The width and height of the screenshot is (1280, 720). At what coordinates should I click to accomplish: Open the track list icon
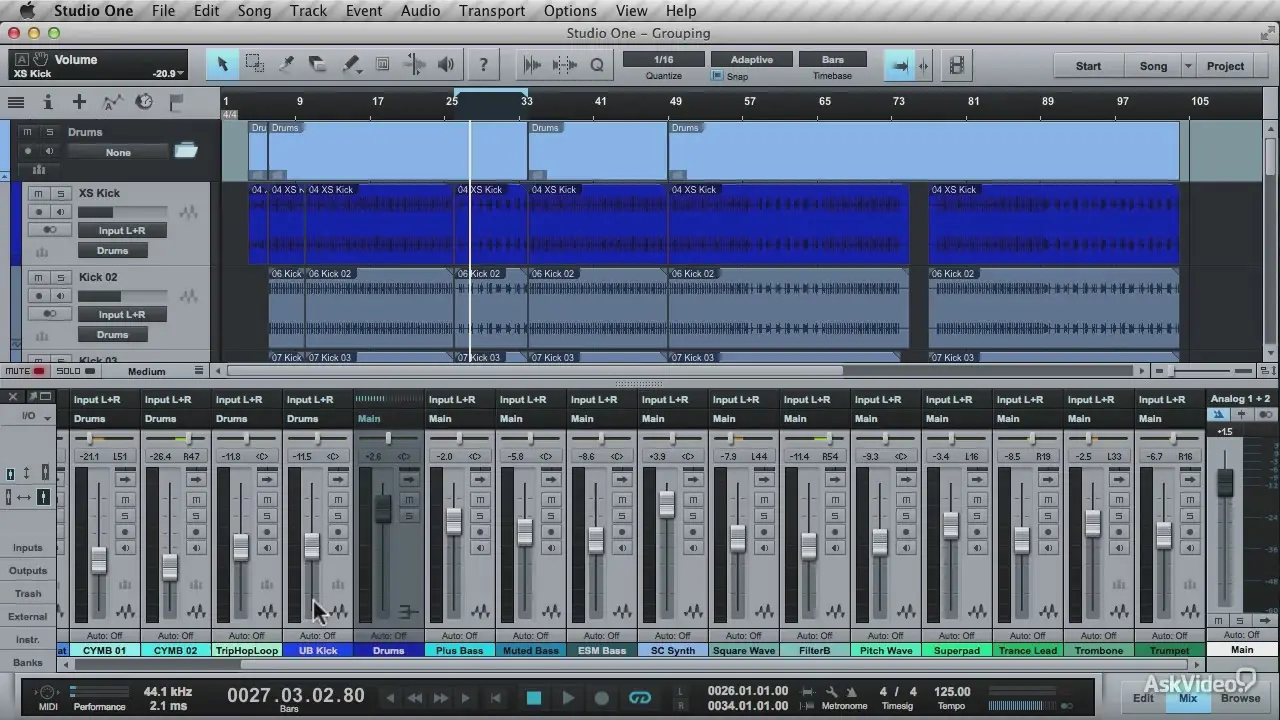tap(16, 102)
